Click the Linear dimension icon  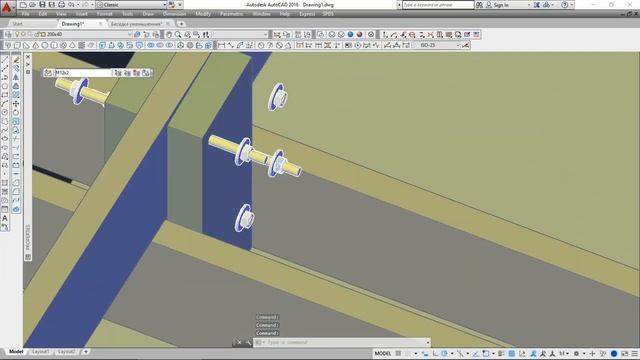coord(221,45)
